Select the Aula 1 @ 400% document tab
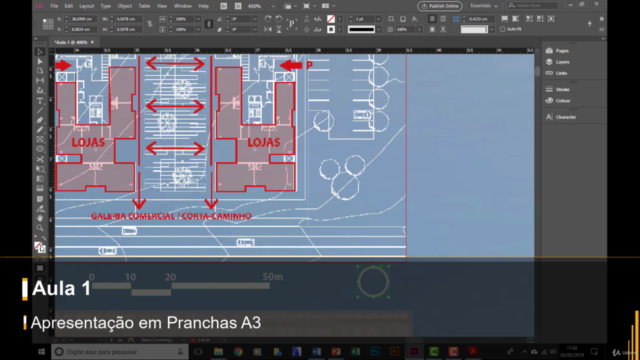Image resolution: width=640 pixels, height=360 pixels. click(73, 42)
